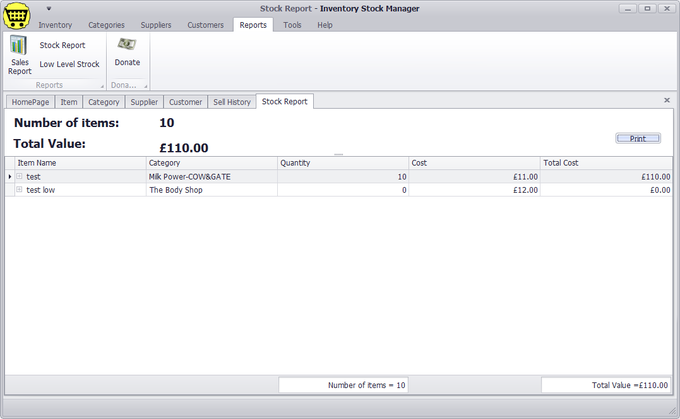Click 'The Body Shop' category cell
Screen dimensions: 680x419
pyautogui.click(x=212, y=190)
